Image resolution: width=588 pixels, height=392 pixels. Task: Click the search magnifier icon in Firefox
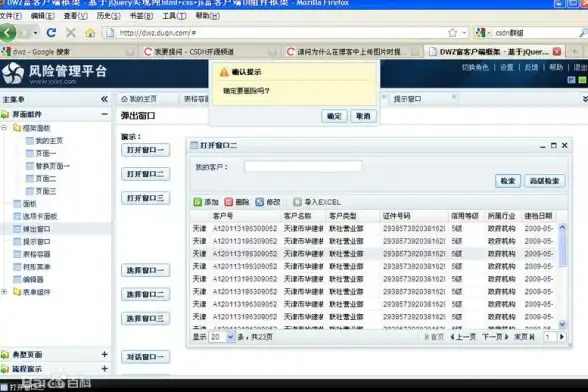(584, 33)
